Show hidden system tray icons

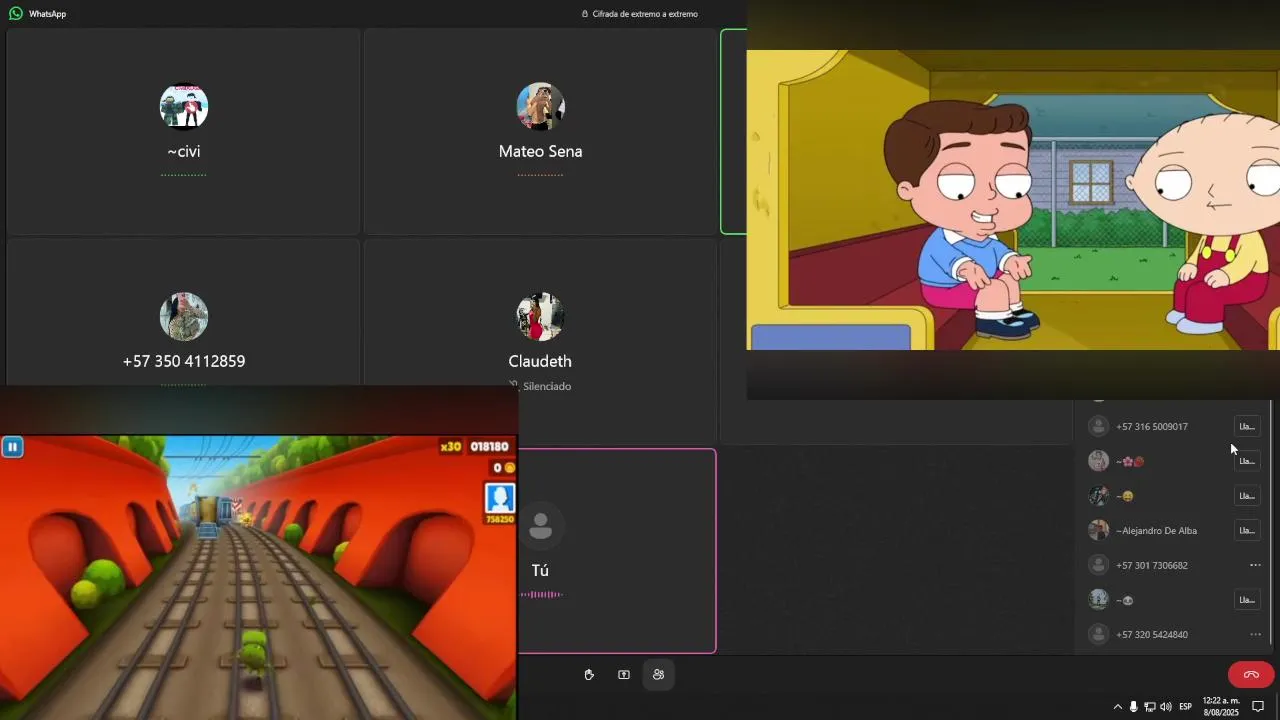coord(1117,706)
